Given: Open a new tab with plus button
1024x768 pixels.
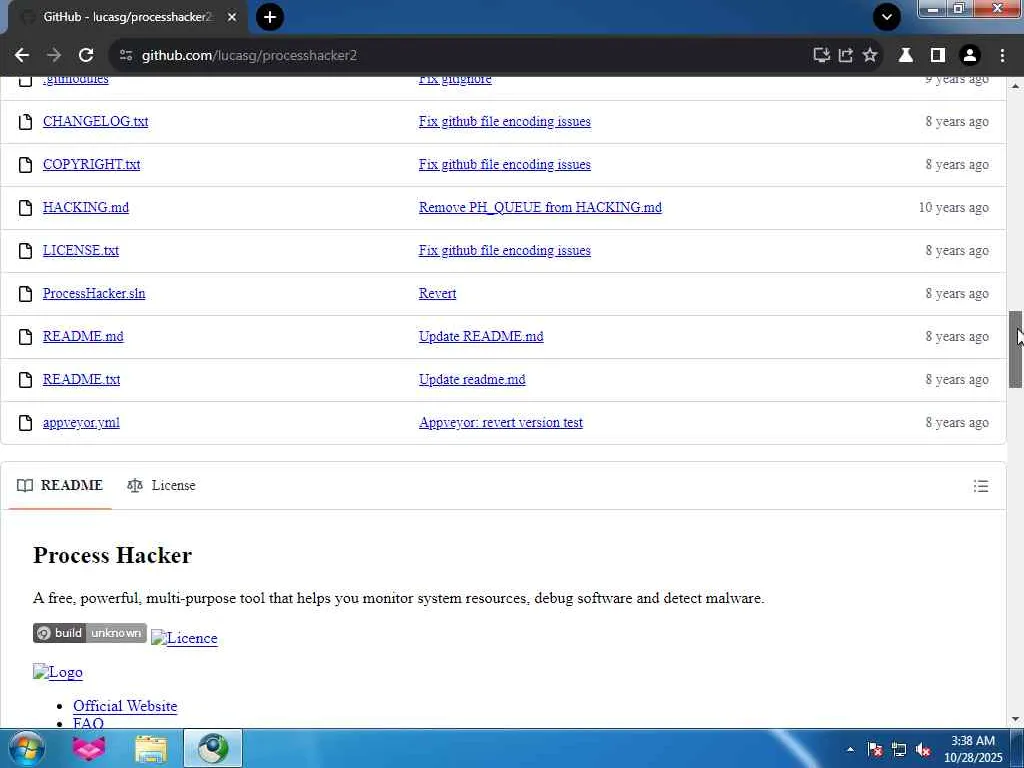Looking at the screenshot, I should tap(270, 17).
